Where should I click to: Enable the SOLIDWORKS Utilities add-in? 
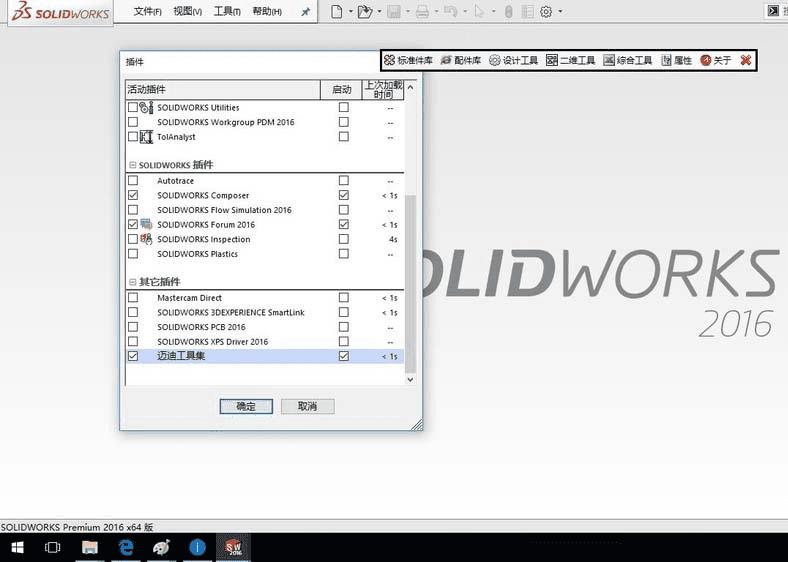133,107
